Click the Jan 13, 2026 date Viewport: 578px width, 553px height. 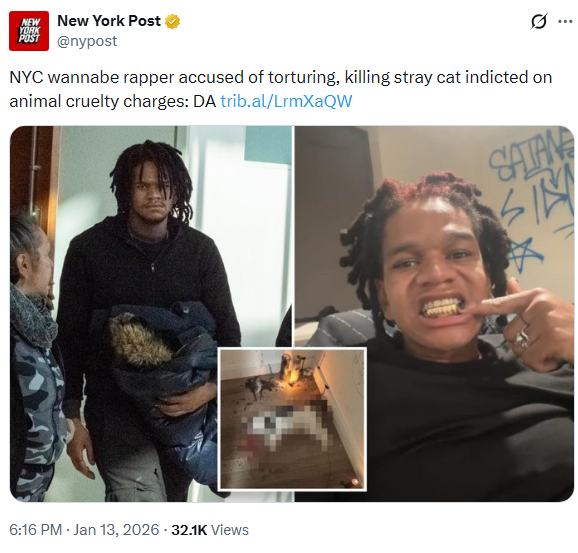(x=116, y=530)
